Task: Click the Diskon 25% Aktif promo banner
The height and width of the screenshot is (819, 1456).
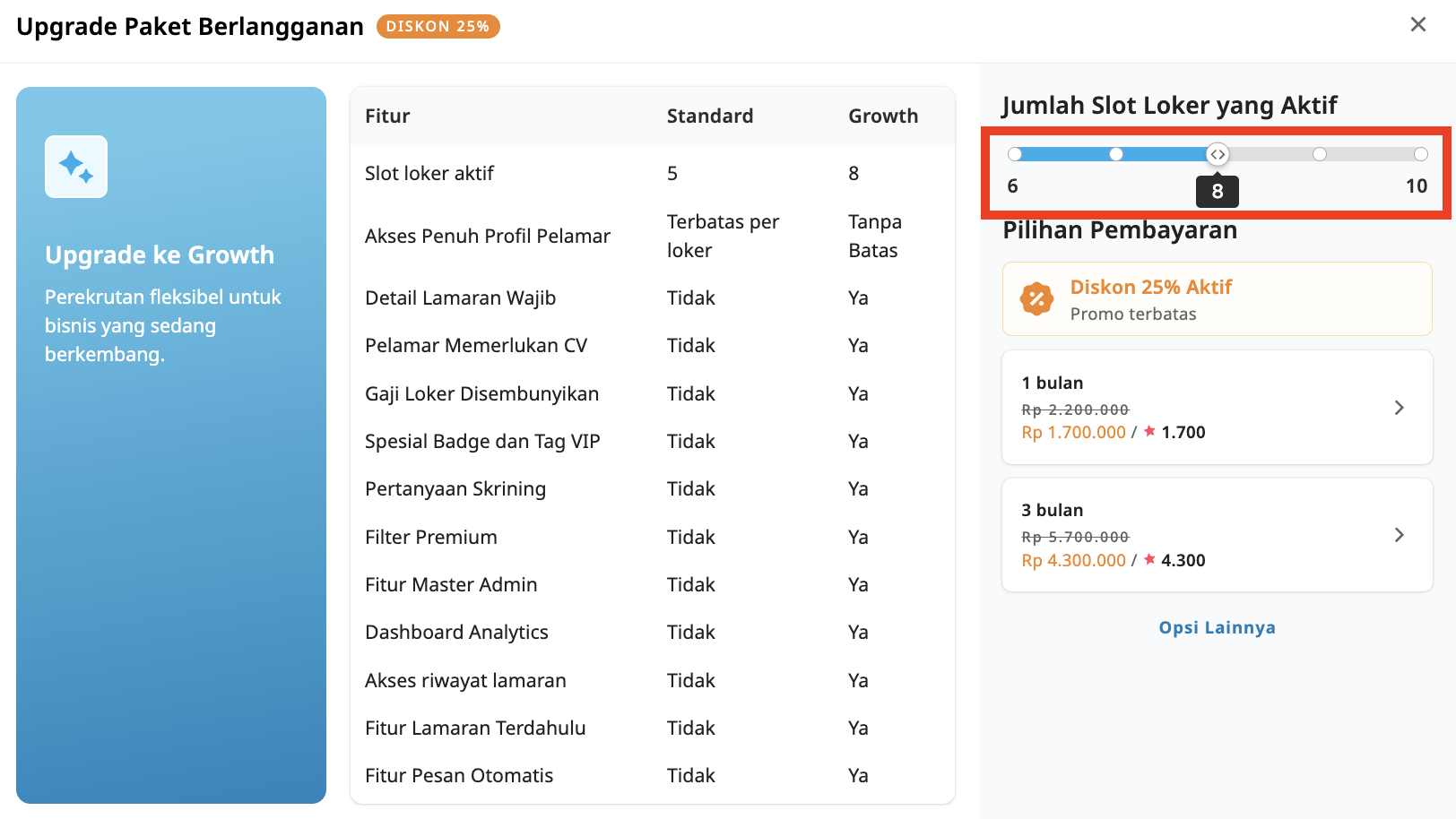Action: coord(1217,298)
